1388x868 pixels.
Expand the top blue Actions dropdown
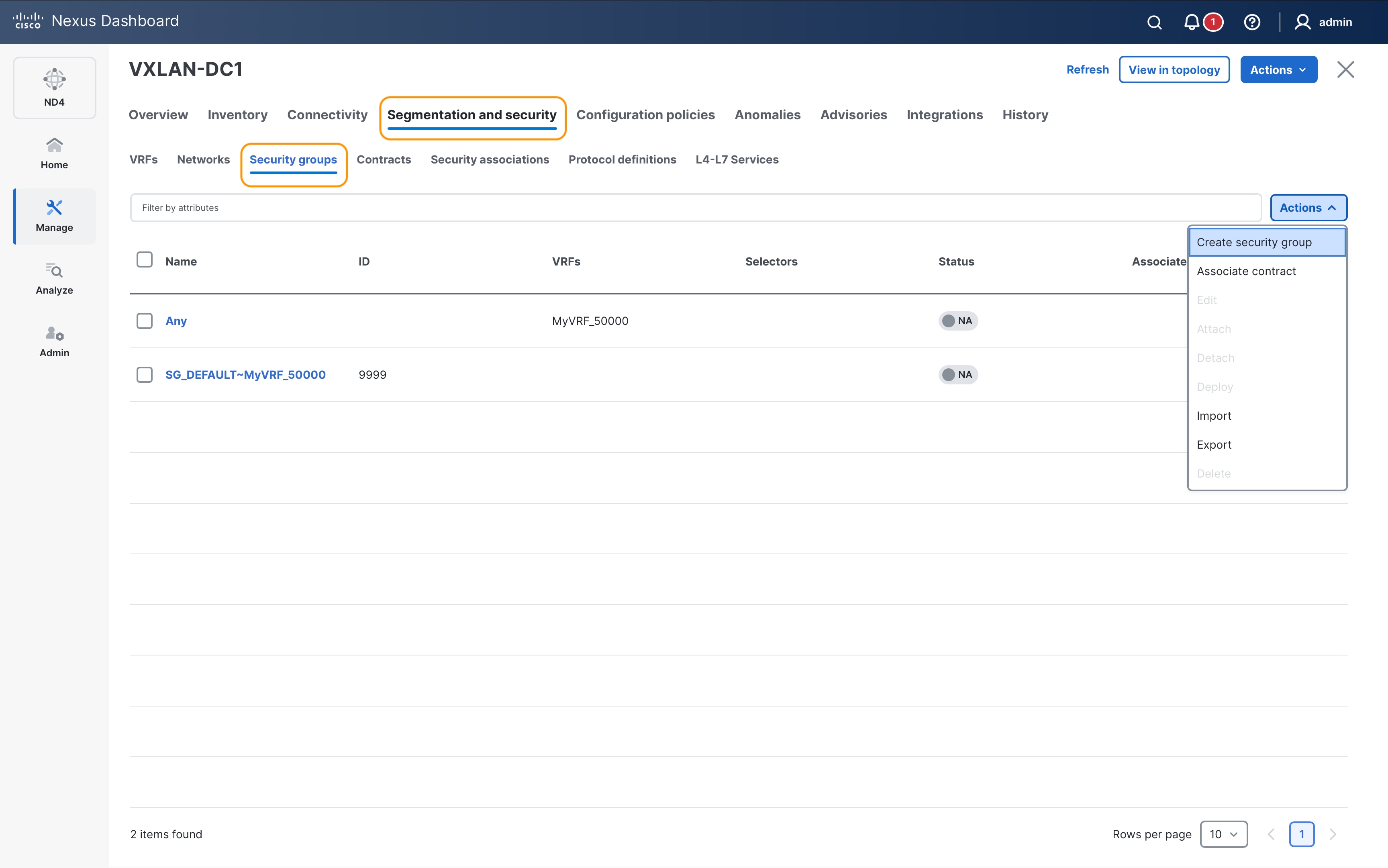pos(1278,69)
